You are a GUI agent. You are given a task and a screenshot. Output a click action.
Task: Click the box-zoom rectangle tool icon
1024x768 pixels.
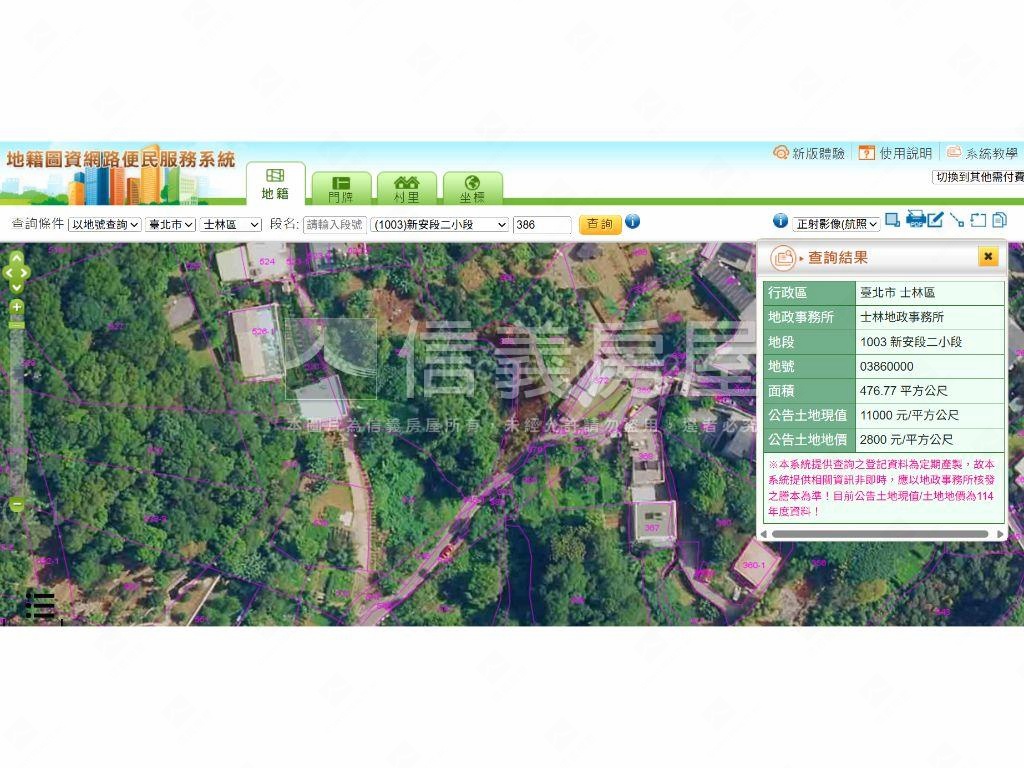(x=892, y=220)
